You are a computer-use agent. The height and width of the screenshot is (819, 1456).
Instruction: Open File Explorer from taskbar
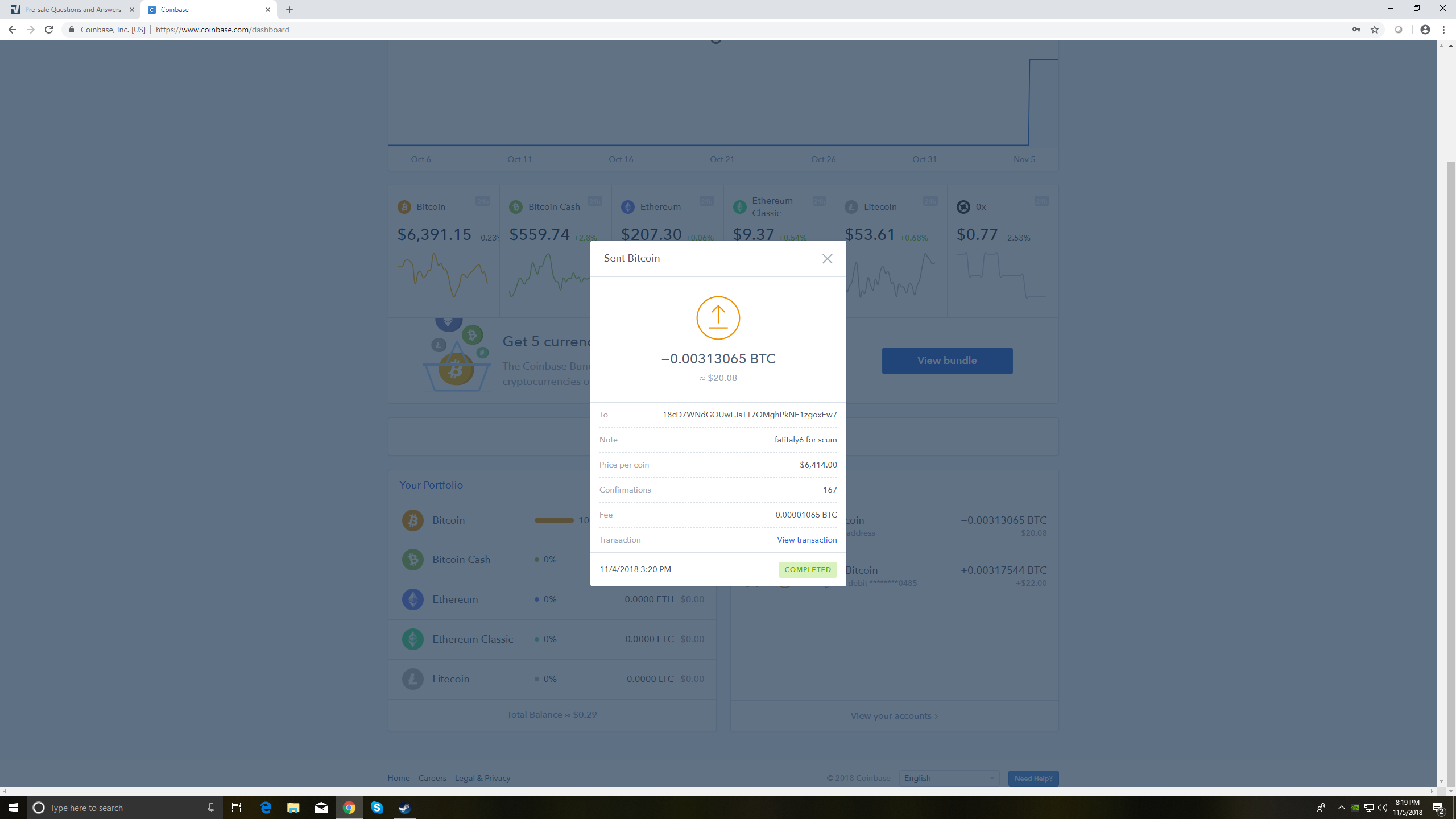click(x=293, y=808)
